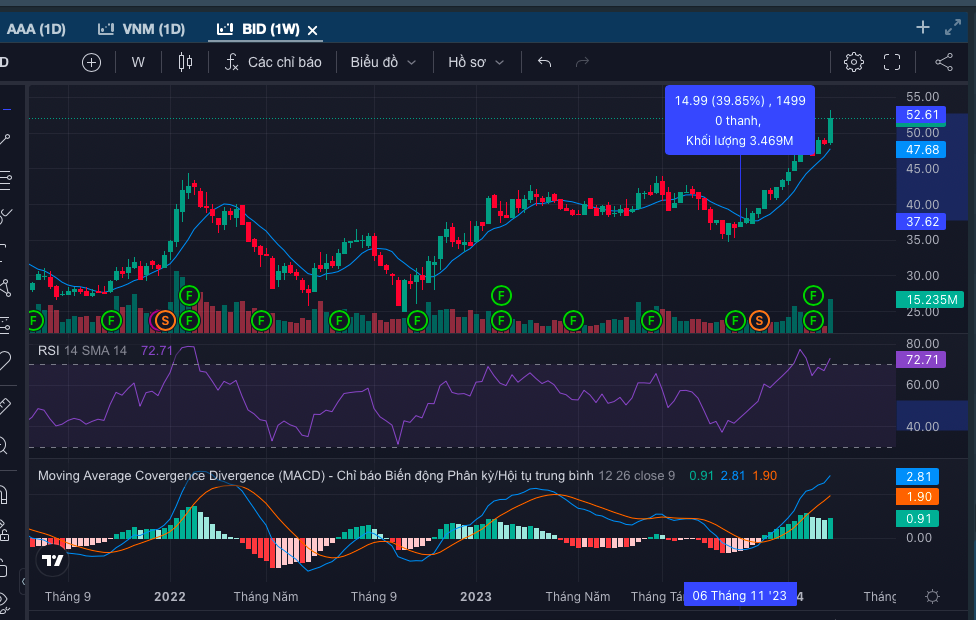Undo the last chart action
The image size is (976, 620).
(x=545, y=62)
